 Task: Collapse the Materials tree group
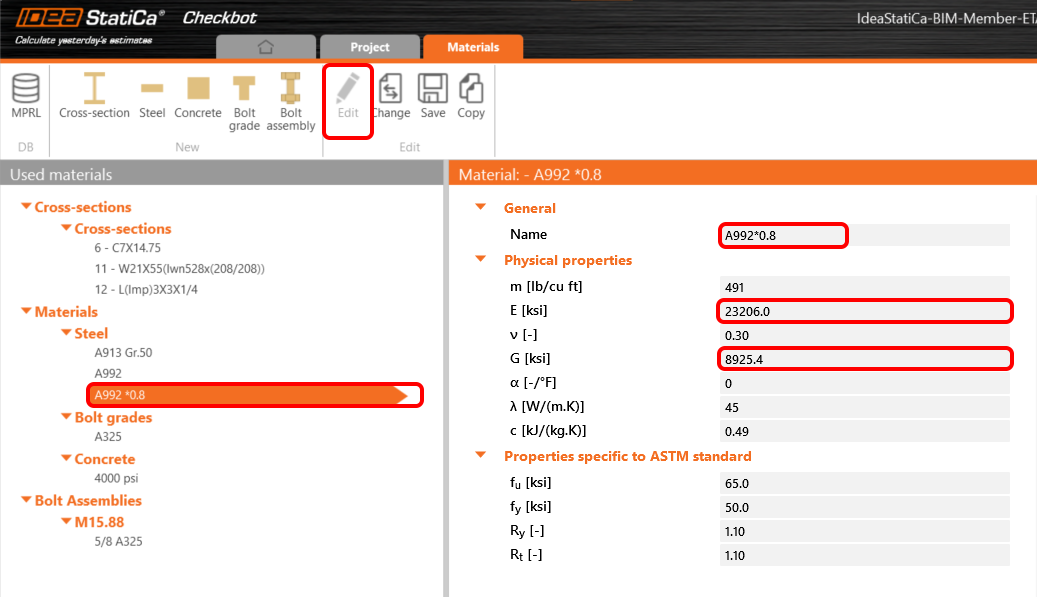pos(26,311)
